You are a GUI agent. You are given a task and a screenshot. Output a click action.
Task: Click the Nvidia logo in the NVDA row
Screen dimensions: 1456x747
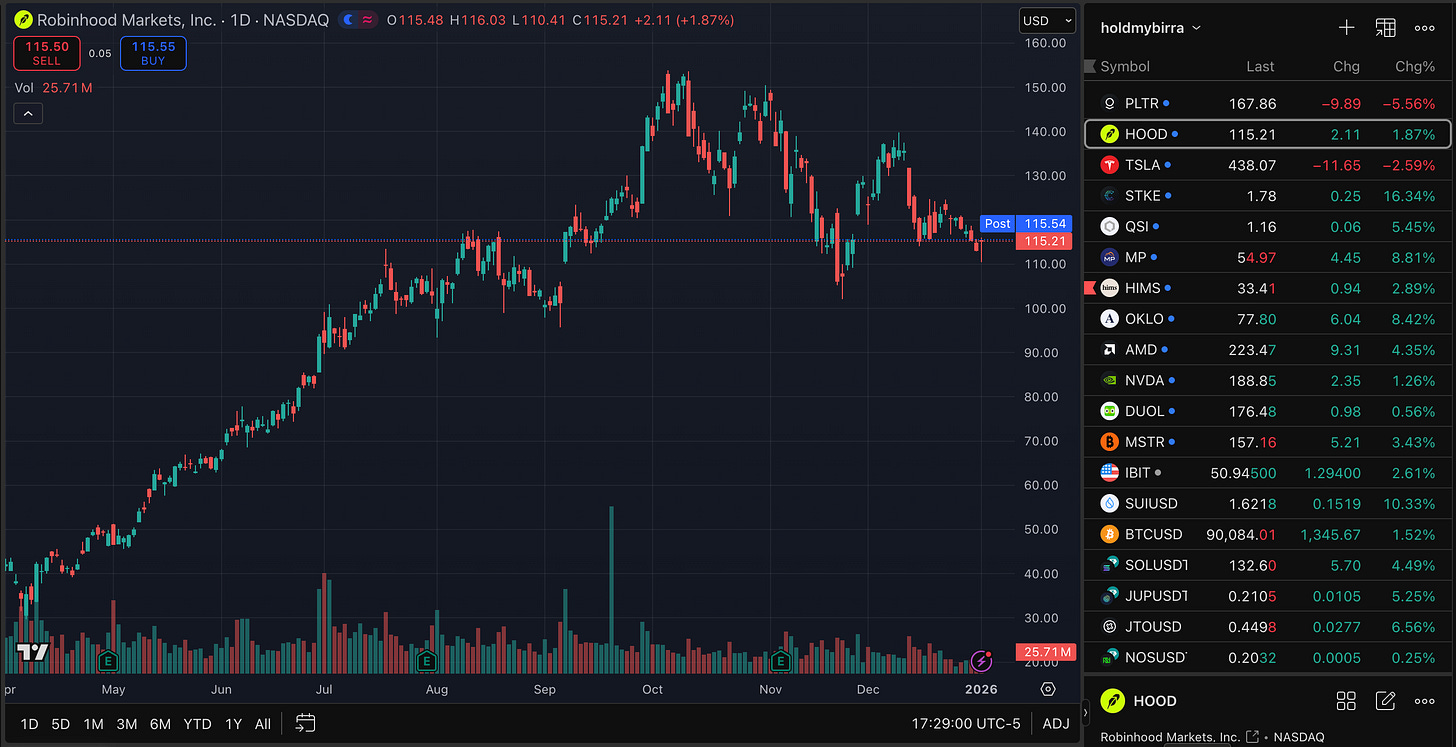pos(1109,380)
